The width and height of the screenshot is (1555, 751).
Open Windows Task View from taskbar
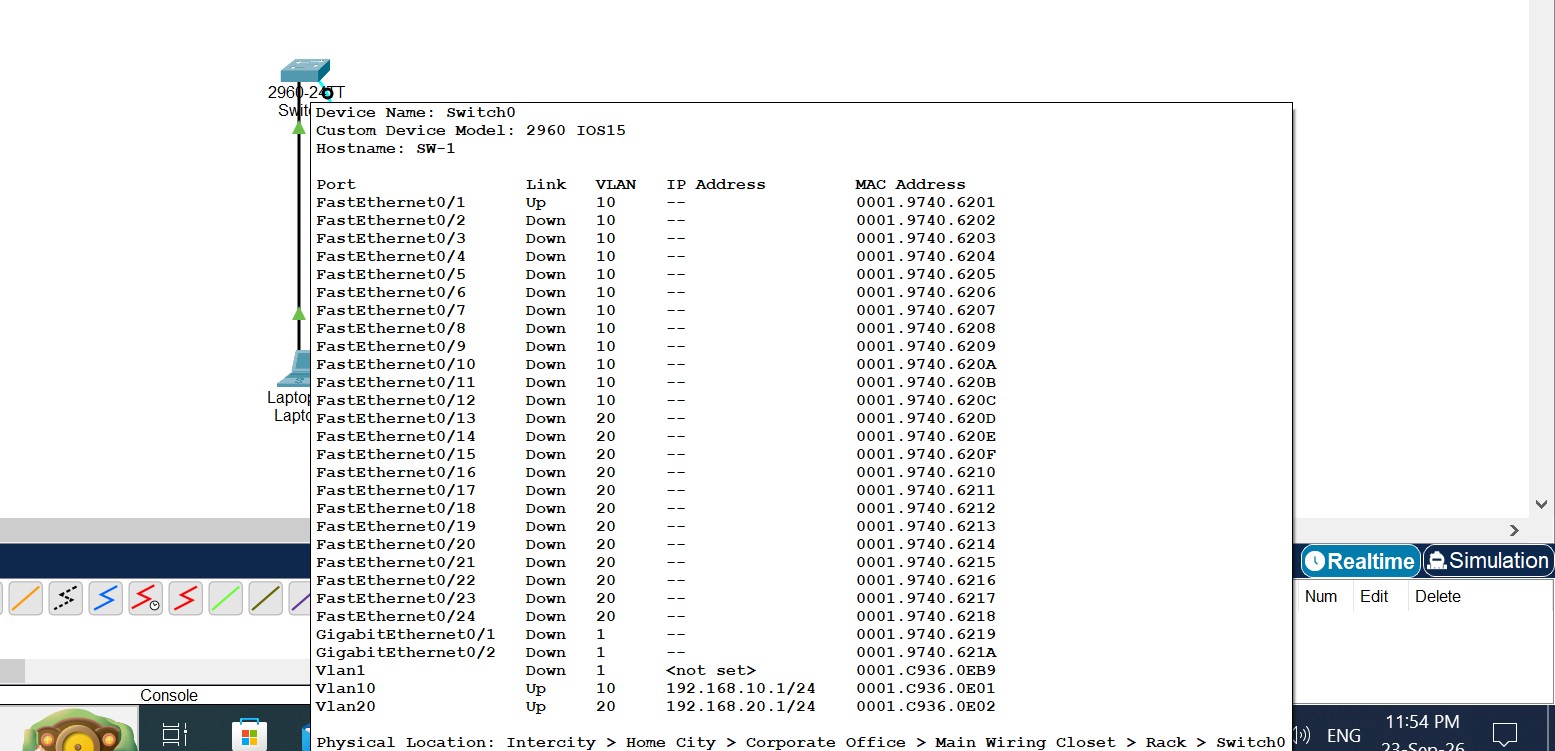[x=175, y=735]
